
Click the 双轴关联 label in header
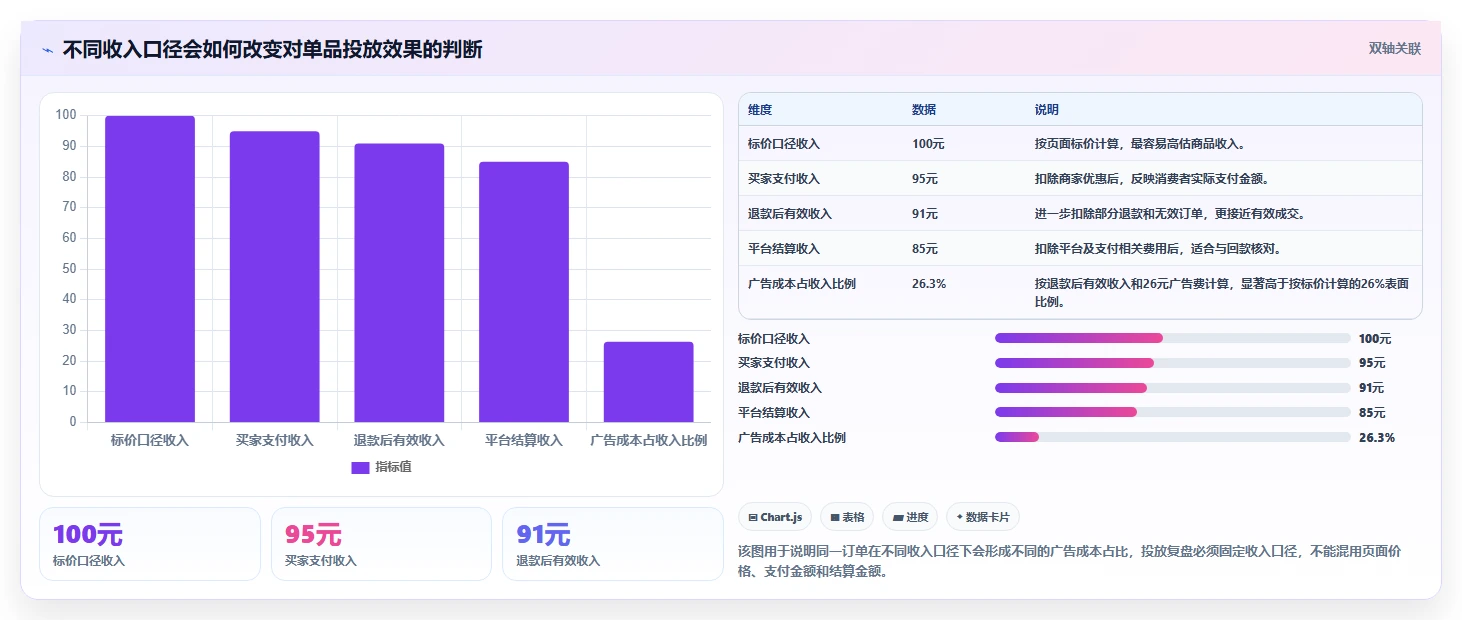click(x=1395, y=48)
